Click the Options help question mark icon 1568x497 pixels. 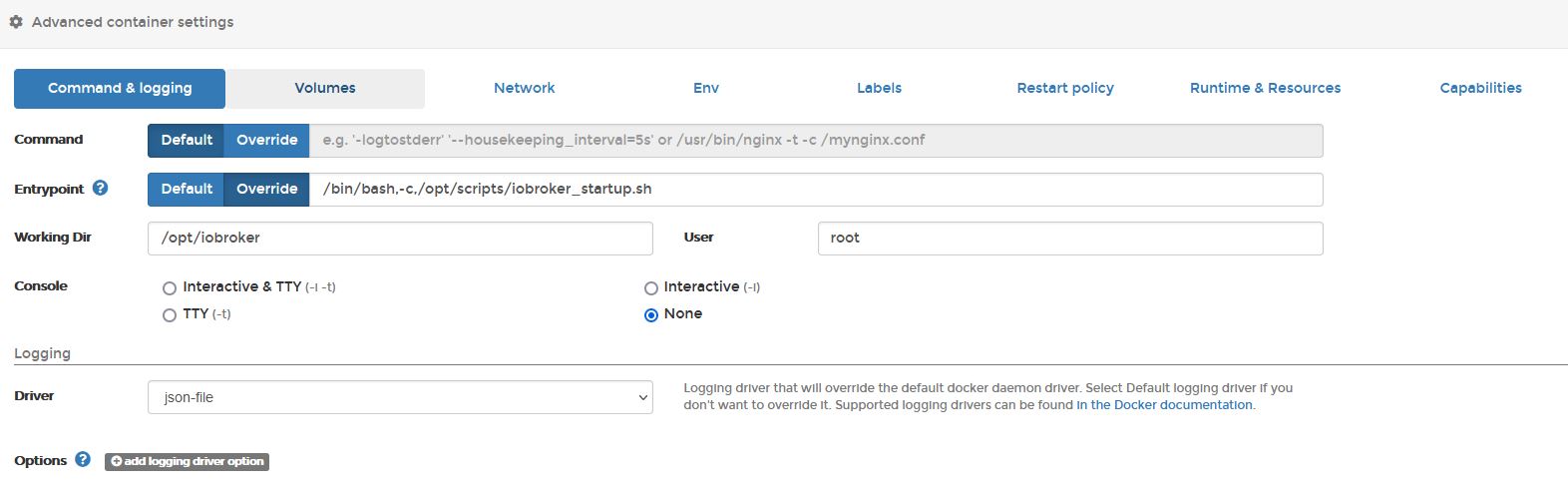point(83,460)
